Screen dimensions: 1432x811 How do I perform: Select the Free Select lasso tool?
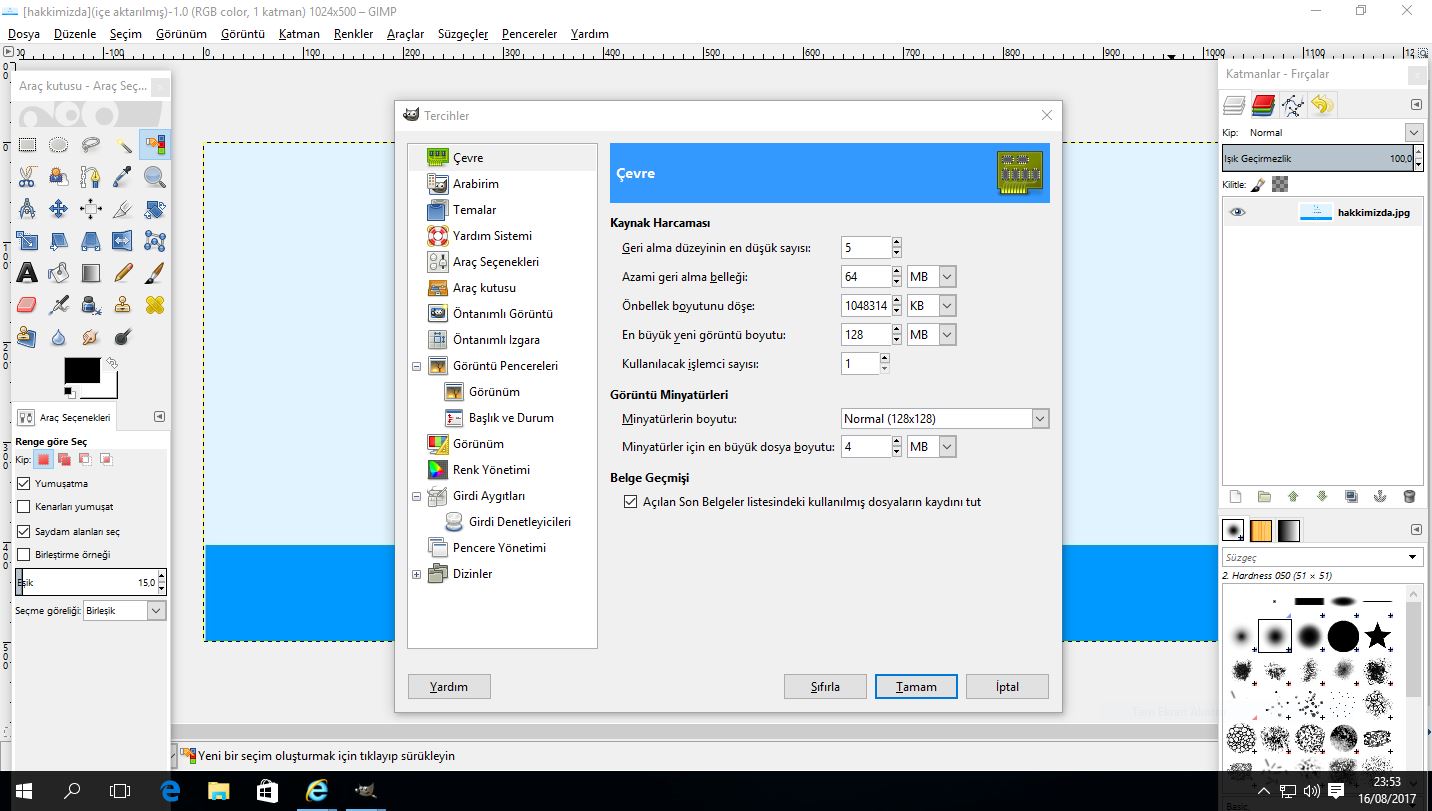tap(91, 145)
